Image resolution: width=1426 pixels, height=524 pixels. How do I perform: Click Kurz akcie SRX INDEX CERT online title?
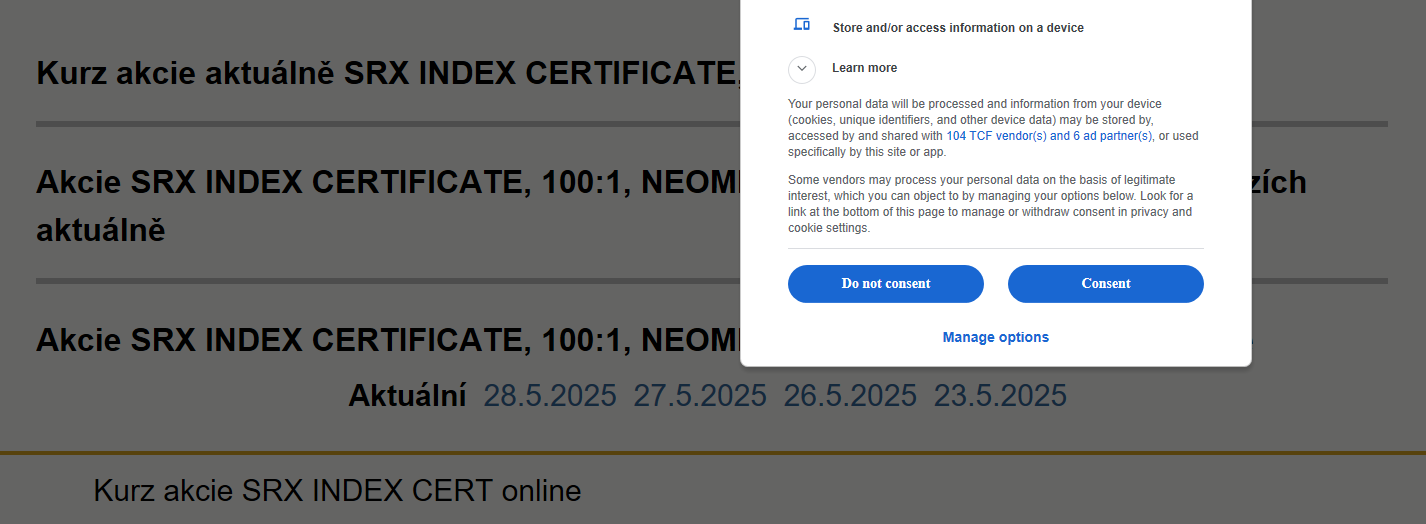click(x=337, y=491)
